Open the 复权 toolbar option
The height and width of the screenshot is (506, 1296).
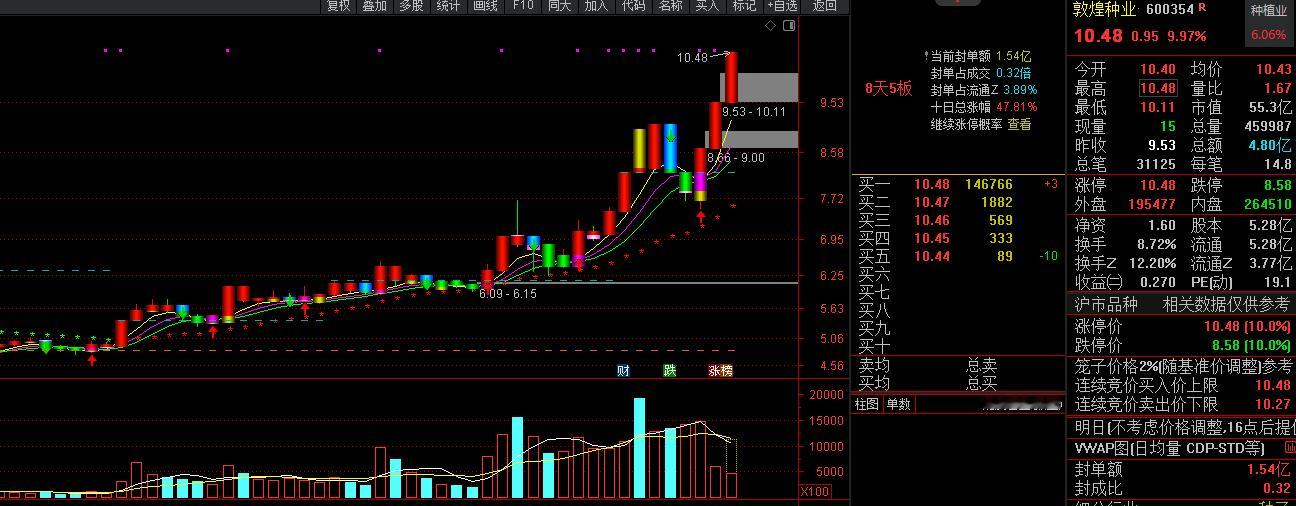coord(338,6)
